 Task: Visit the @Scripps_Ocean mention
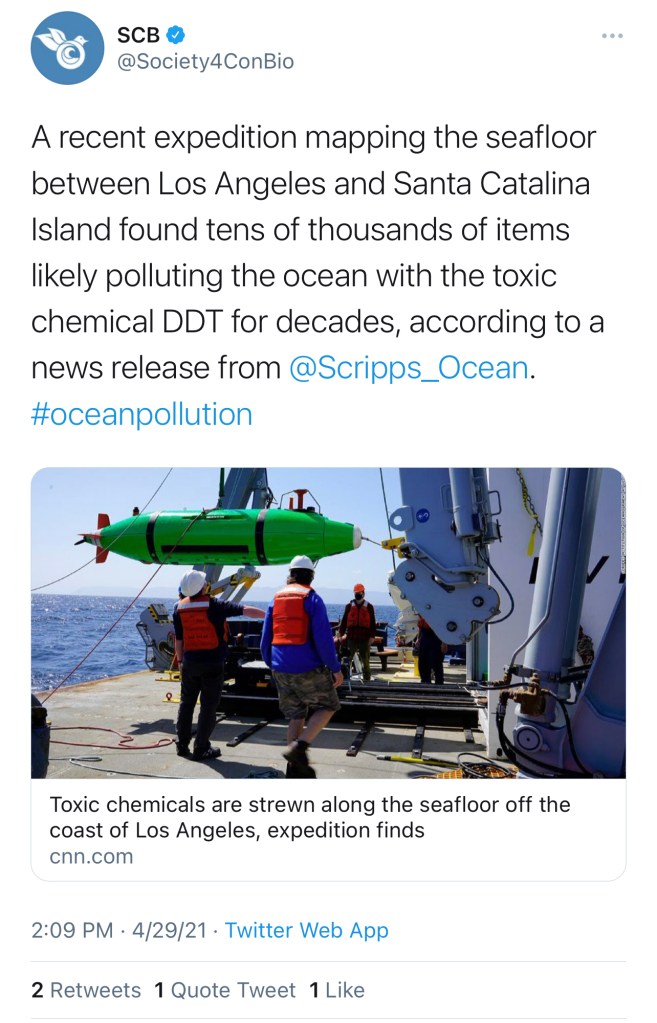408,368
